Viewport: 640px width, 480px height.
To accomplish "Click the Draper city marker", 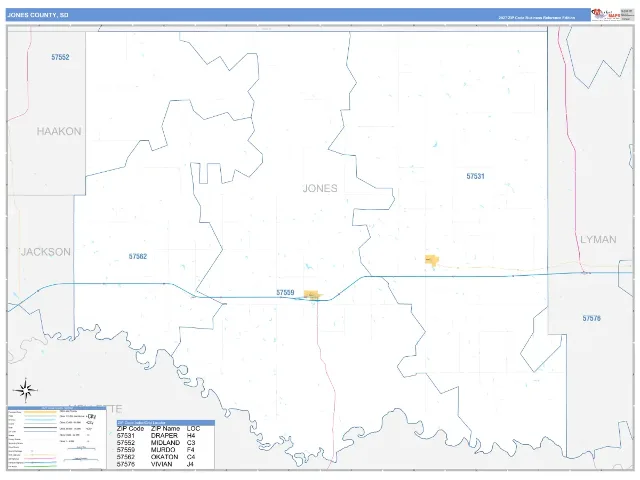I will click(431, 260).
